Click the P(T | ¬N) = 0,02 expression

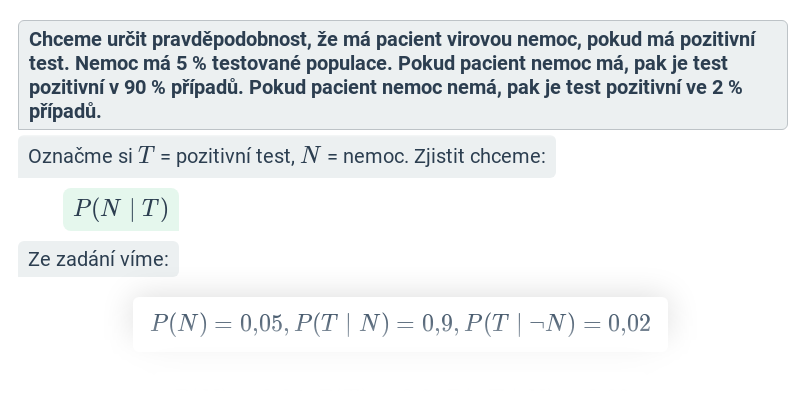coord(558,324)
